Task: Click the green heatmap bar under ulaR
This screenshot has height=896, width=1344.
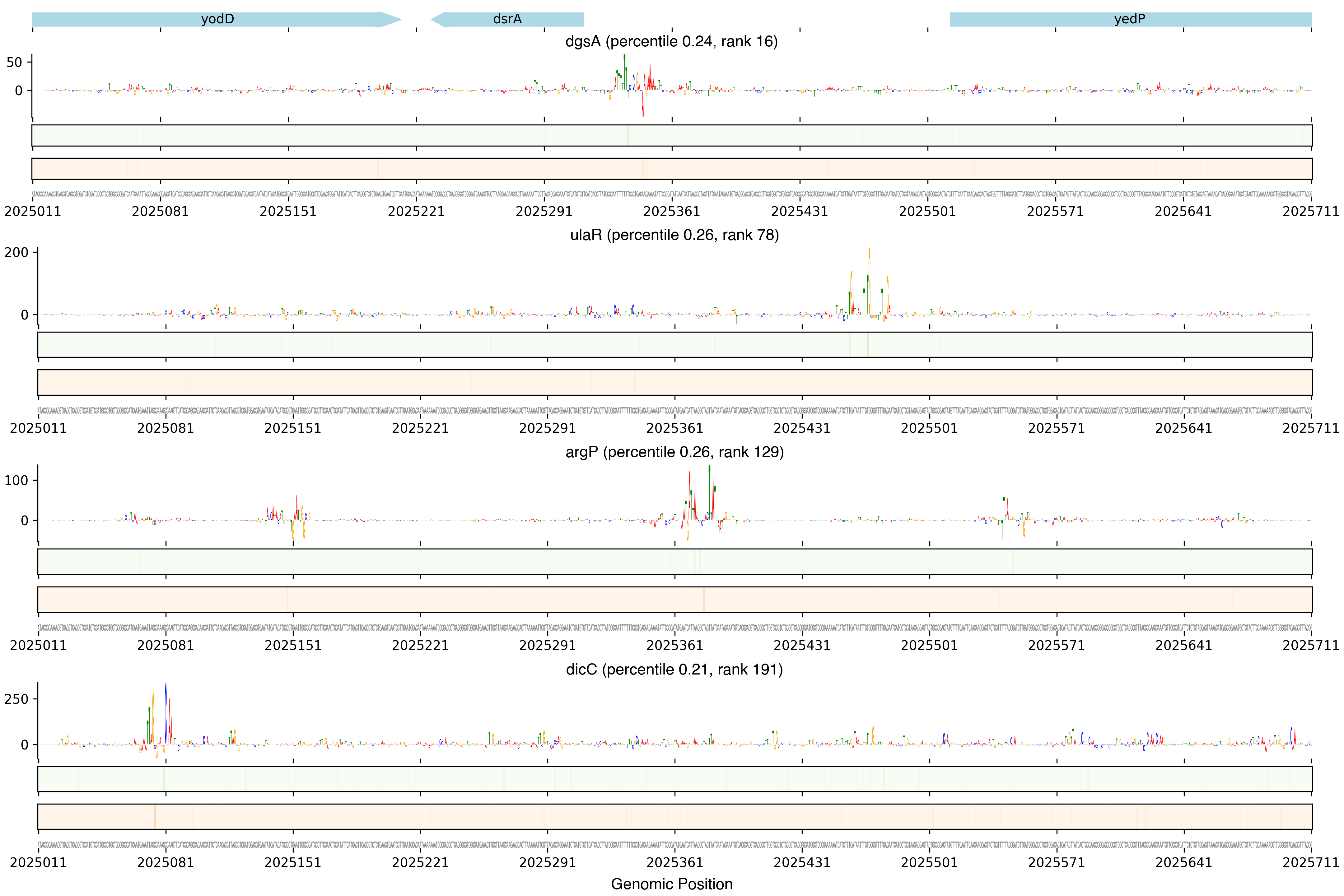Action: (x=674, y=345)
